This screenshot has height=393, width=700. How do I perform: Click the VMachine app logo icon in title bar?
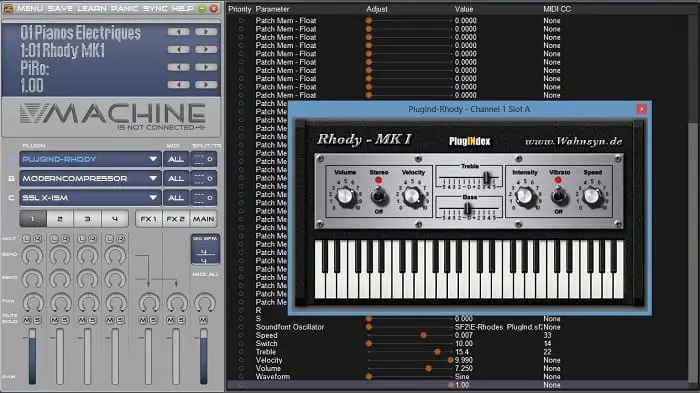click(x=8, y=8)
